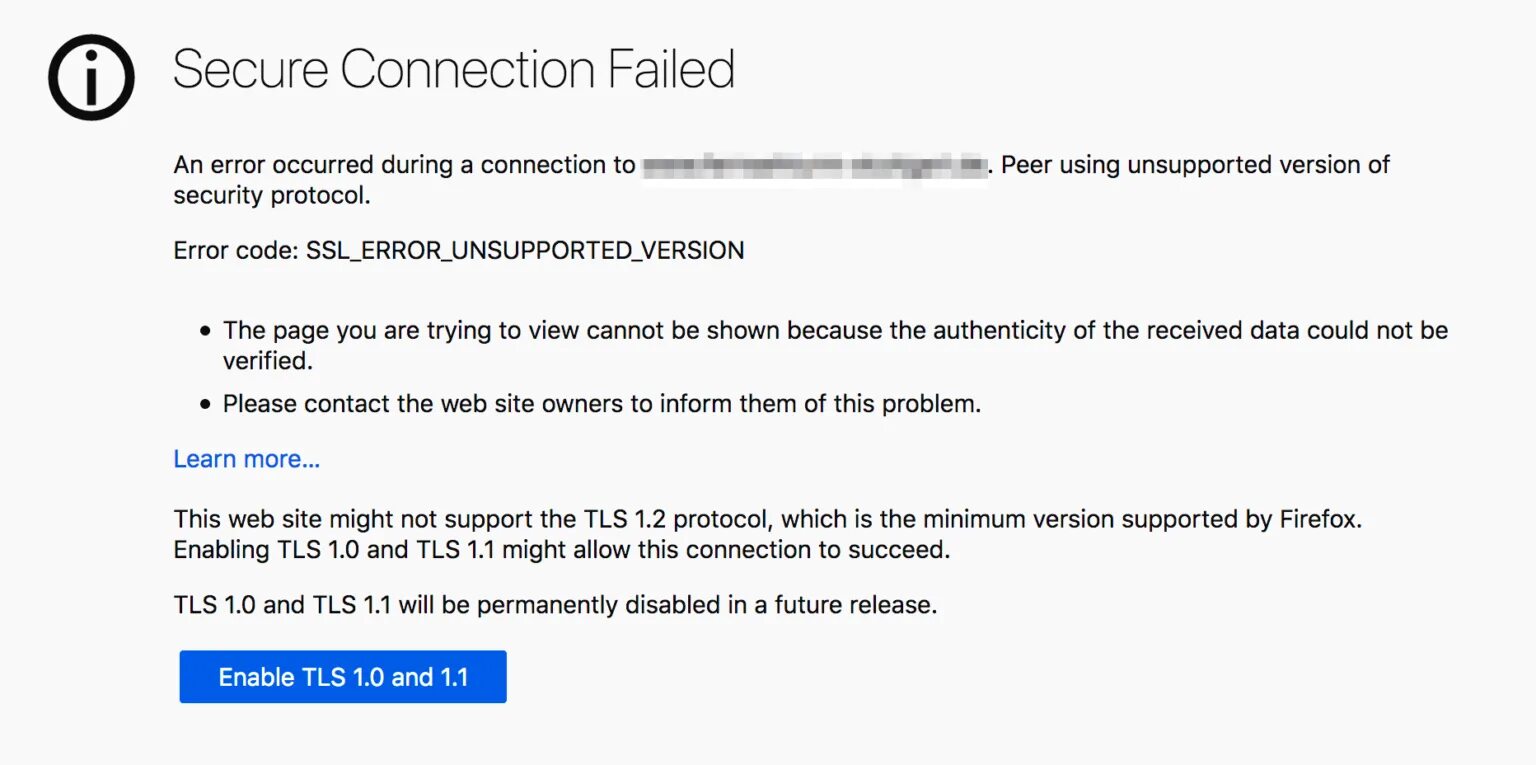Click the 'security protocol.' line of text
This screenshot has height=765, width=1536.
point(272,195)
